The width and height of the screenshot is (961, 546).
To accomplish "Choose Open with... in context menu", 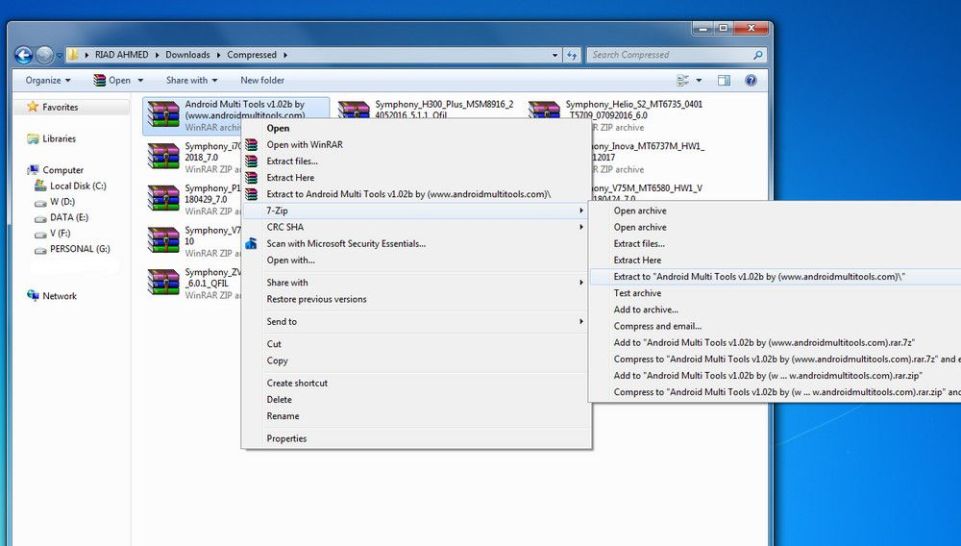I will pos(417,261).
